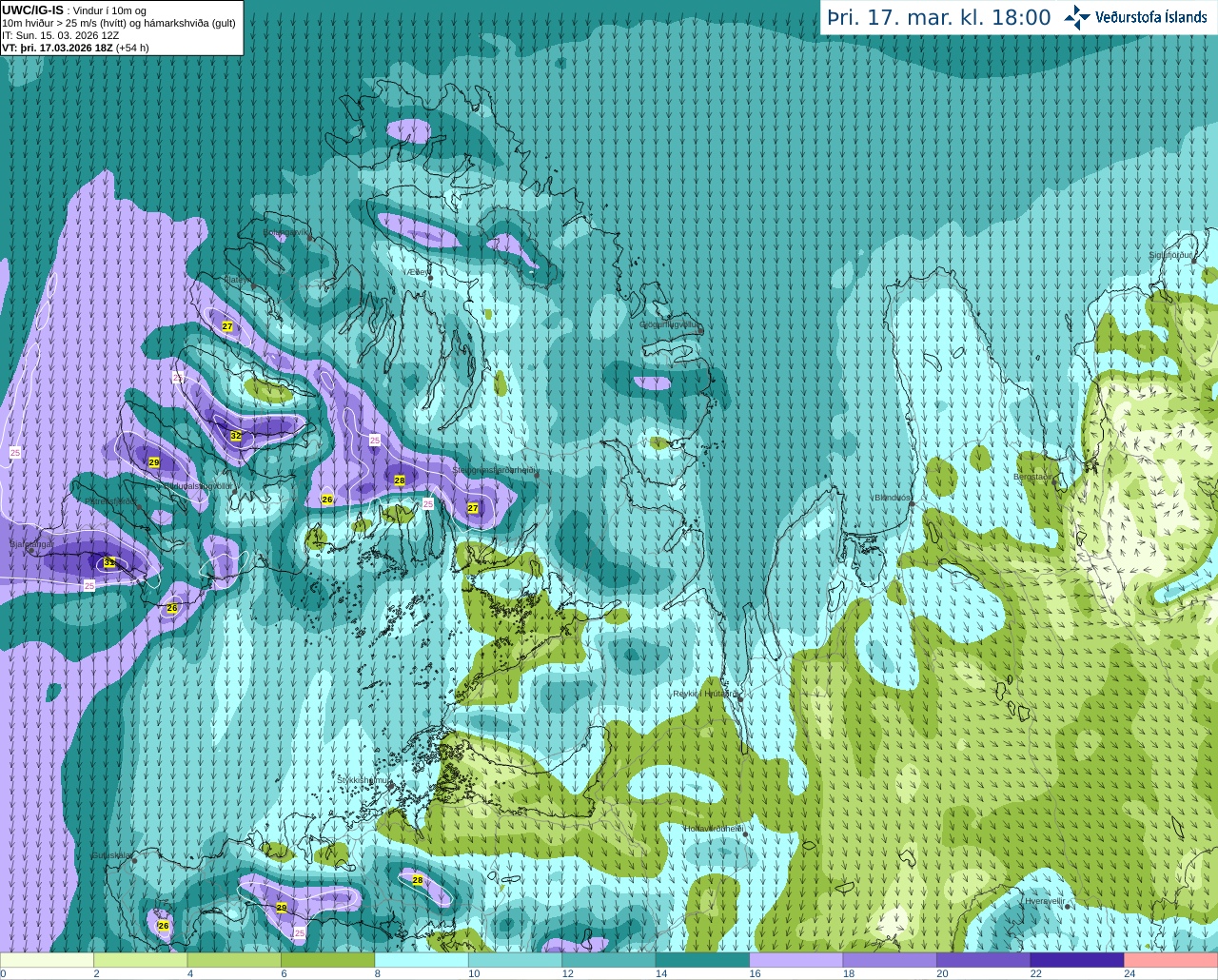Click the white 25 contour label near Bjargtangar

coord(89,585)
